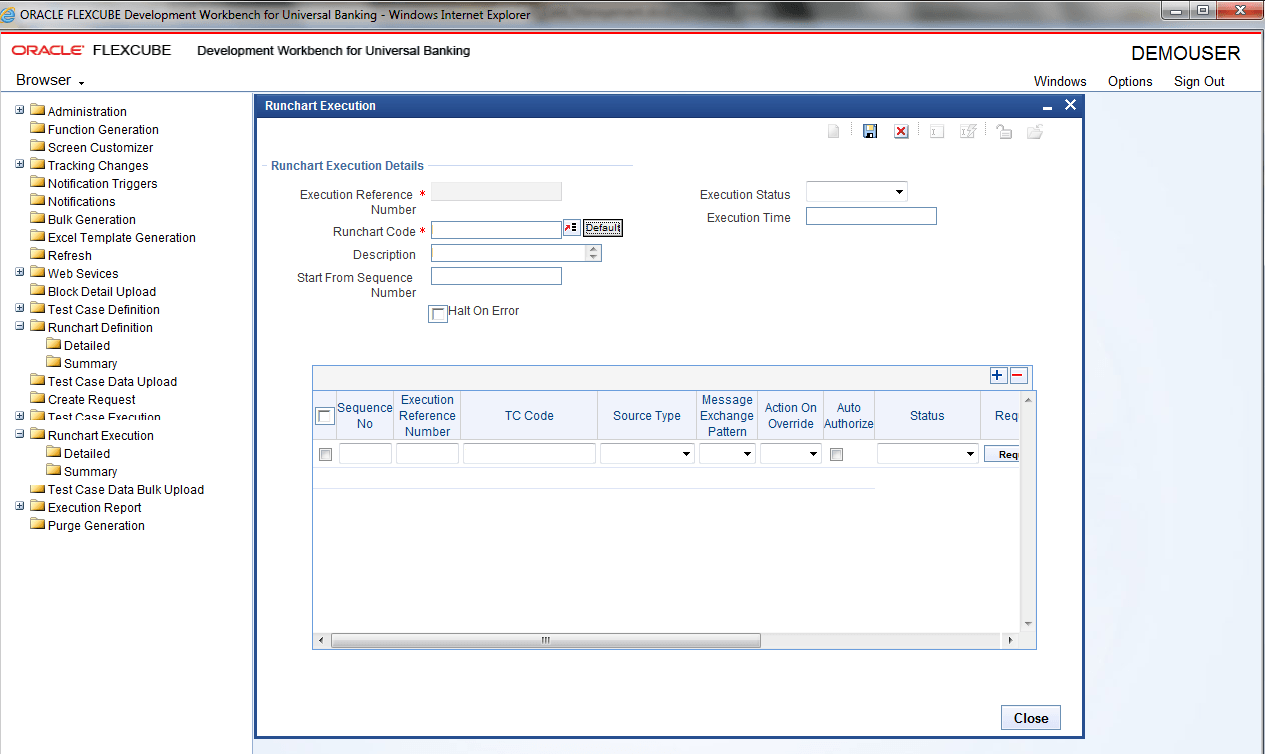Click folder icon beside Test Case Data Bulk Upload
The image size is (1265, 754).
38,489
